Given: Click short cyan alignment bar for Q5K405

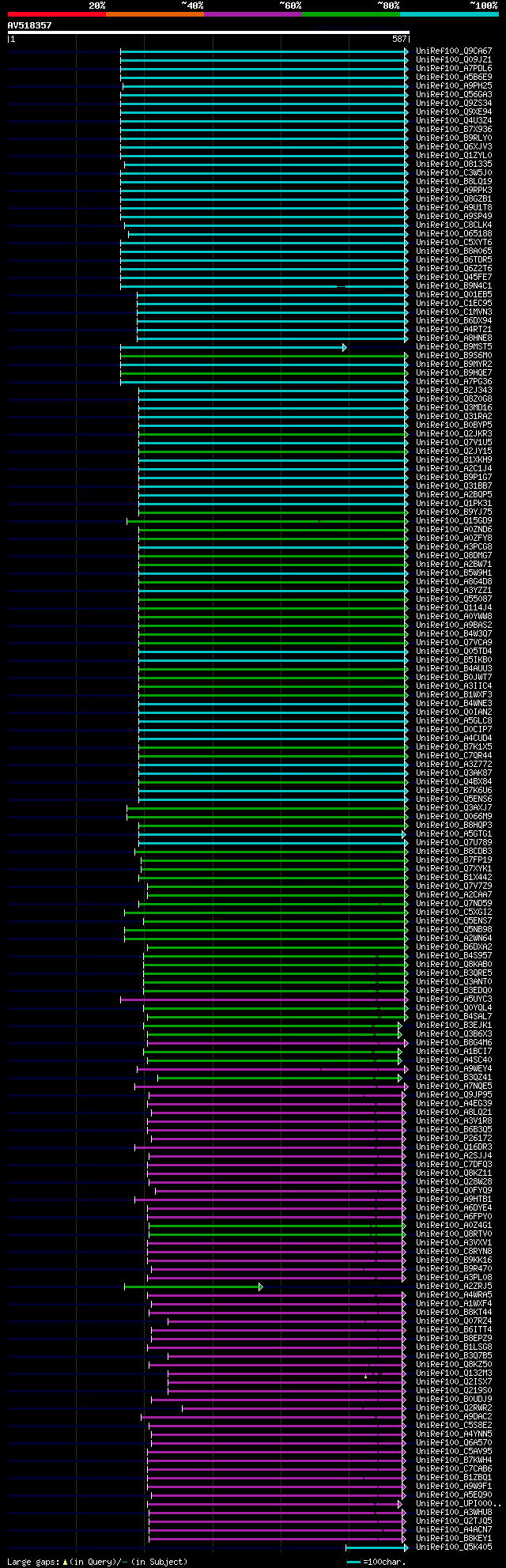Looking at the screenshot, I should coord(376,1547).
